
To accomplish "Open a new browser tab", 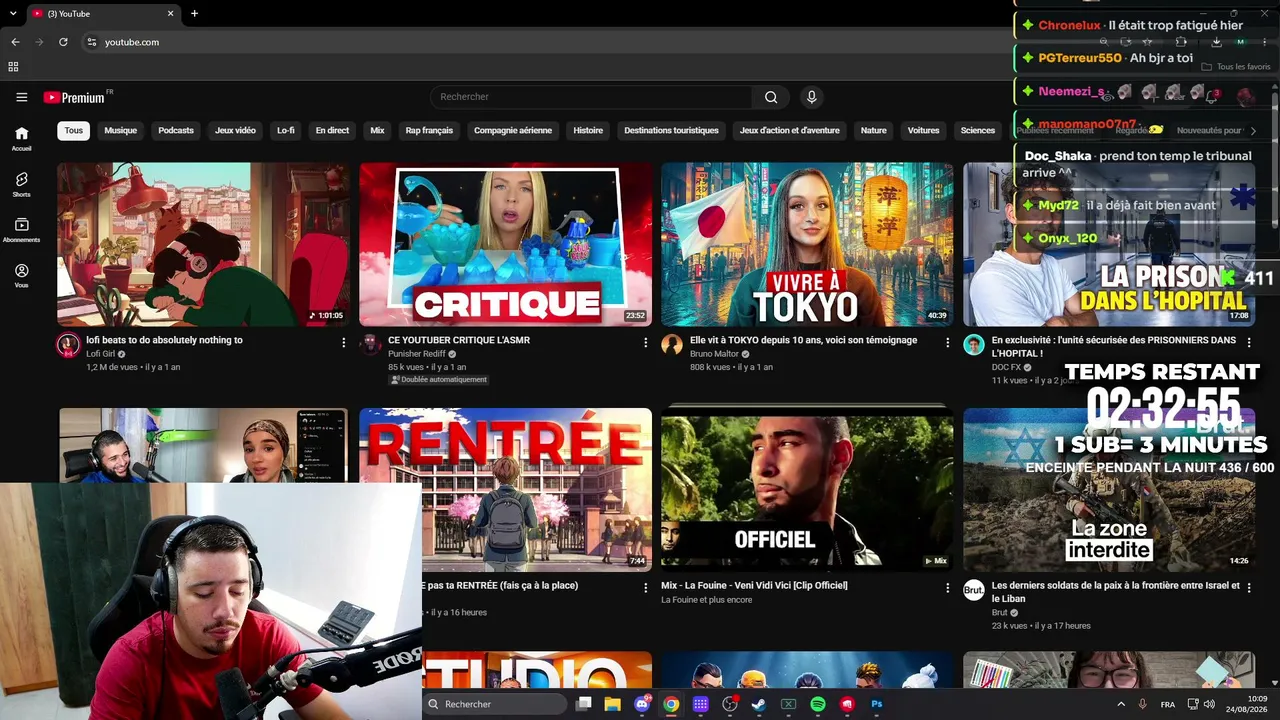I will point(194,13).
